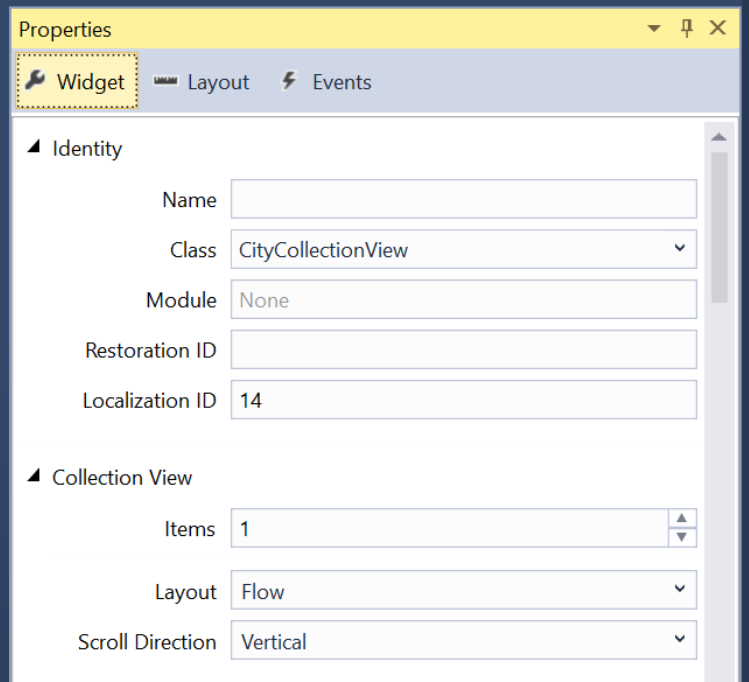Toggle the auto-hide pin icon
The image size is (749, 682).
[x=686, y=28]
